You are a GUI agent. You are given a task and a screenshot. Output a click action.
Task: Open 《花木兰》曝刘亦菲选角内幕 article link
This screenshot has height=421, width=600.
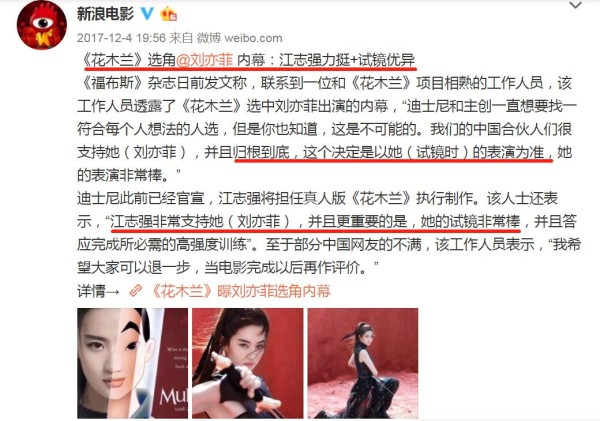[240, 291]
